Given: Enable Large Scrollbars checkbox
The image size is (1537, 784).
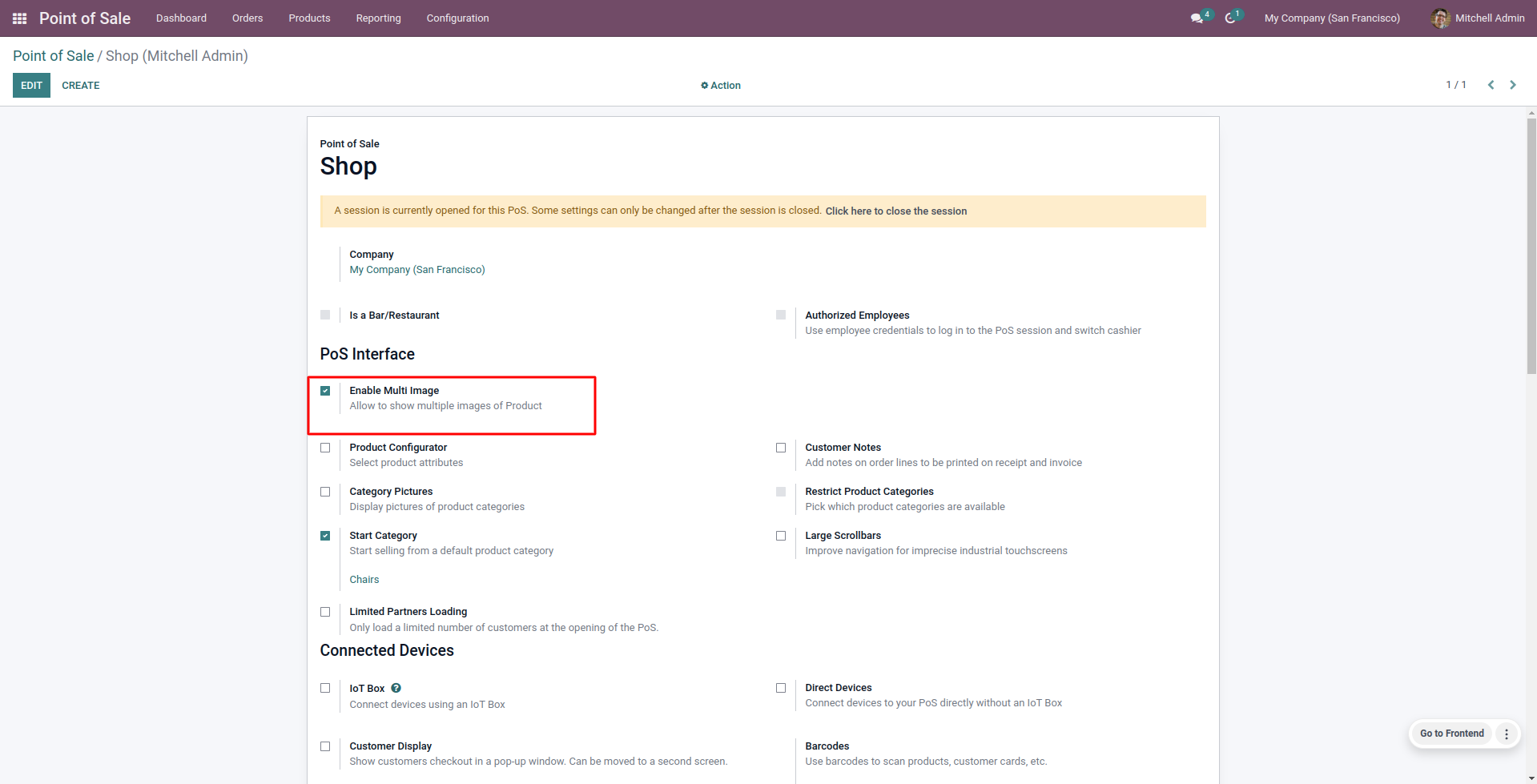Looking at the screenshot, I should click(x=781, y=536).
